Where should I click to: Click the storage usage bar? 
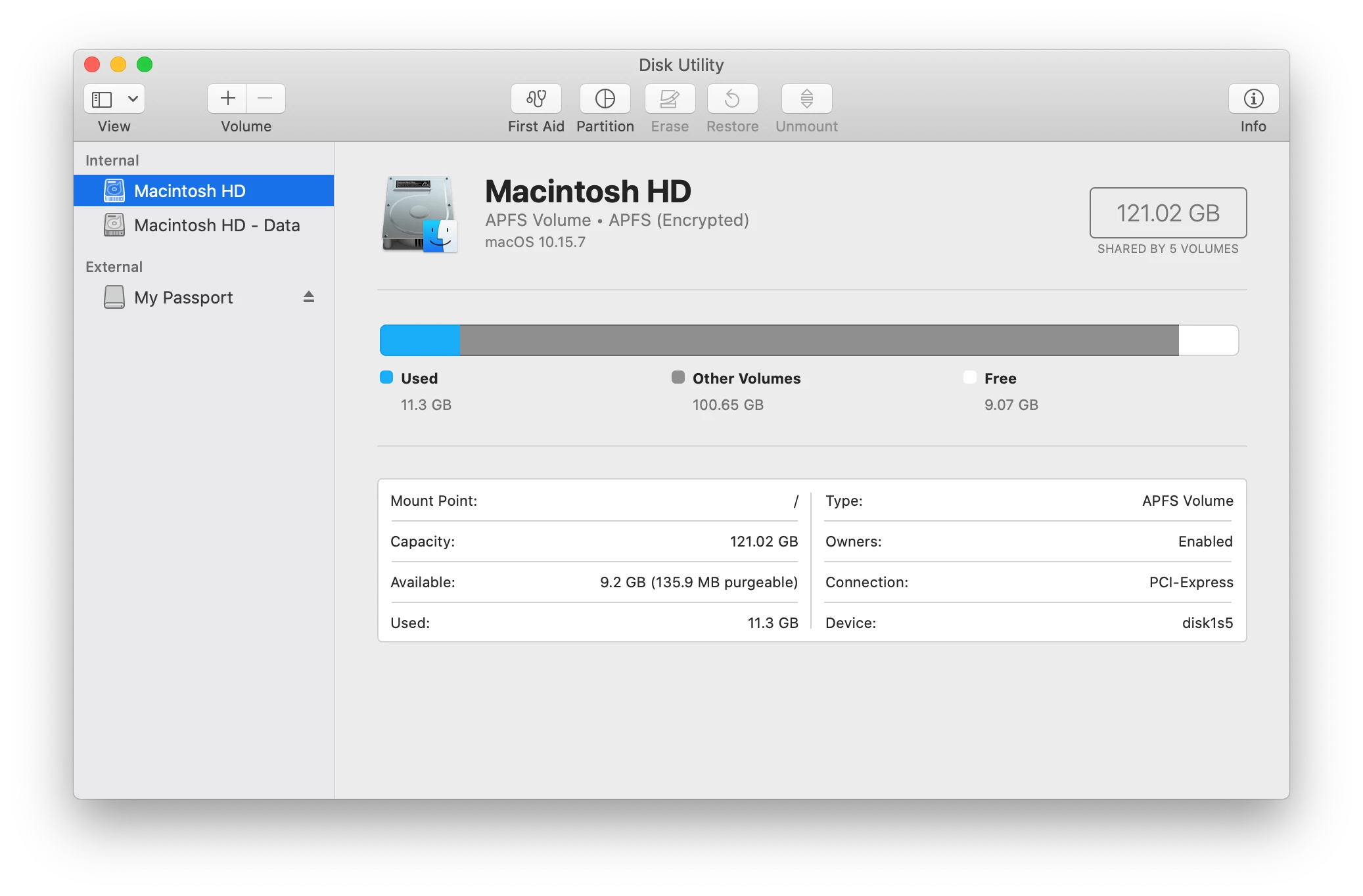808,340
